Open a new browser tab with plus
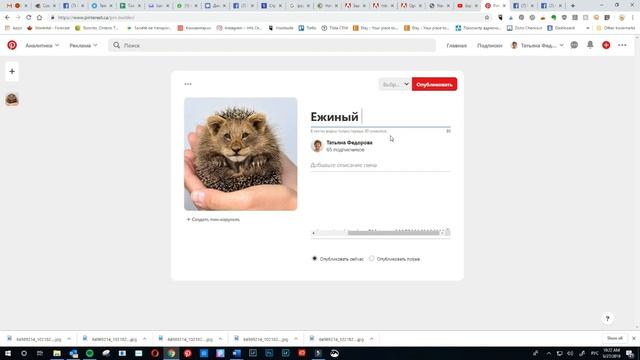This screenshot has width=640, height=360. coord(573,6)
